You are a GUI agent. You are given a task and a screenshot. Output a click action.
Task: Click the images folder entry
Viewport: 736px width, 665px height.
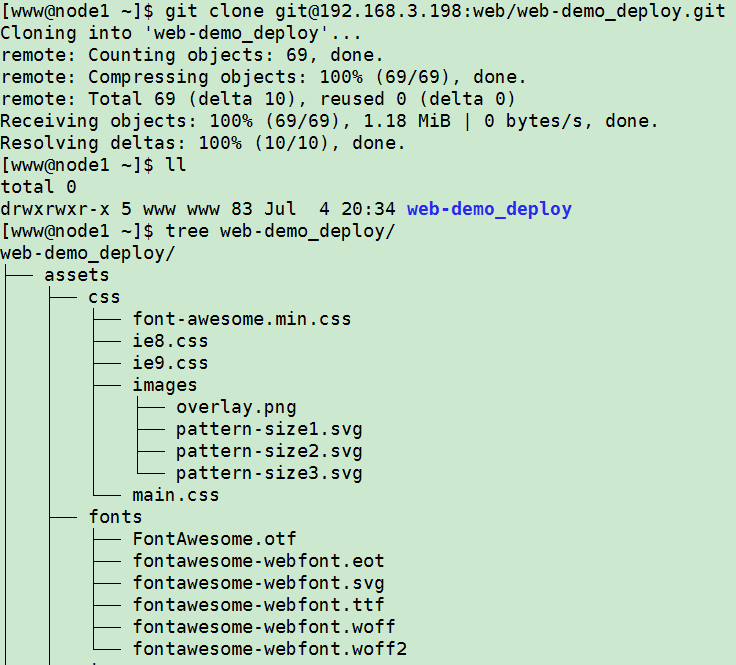pos(164,385)
